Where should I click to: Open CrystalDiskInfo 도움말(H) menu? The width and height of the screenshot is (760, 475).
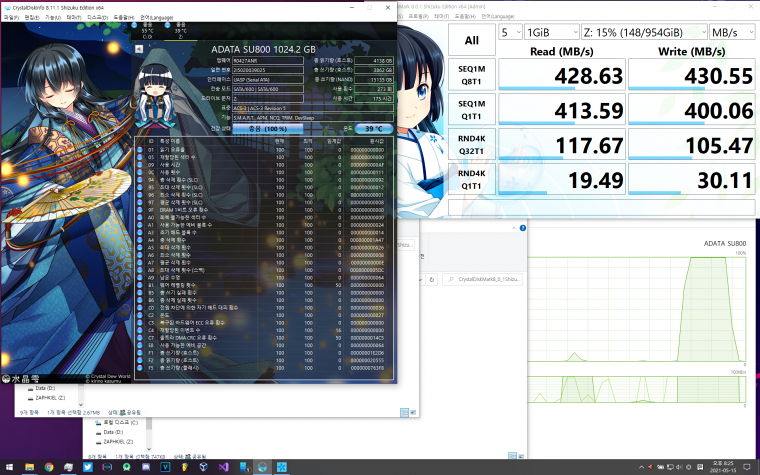click(123, 17)
